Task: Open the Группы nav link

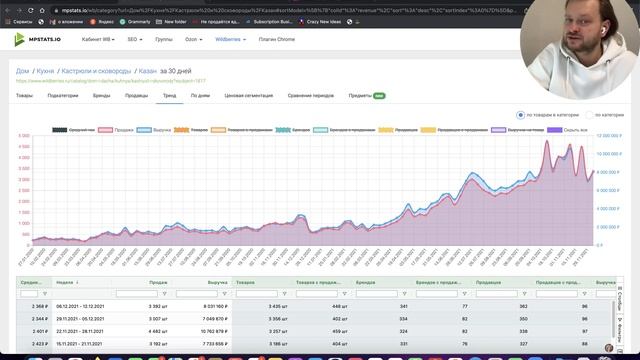Action: pyautogui.click(x=164, y=40)
